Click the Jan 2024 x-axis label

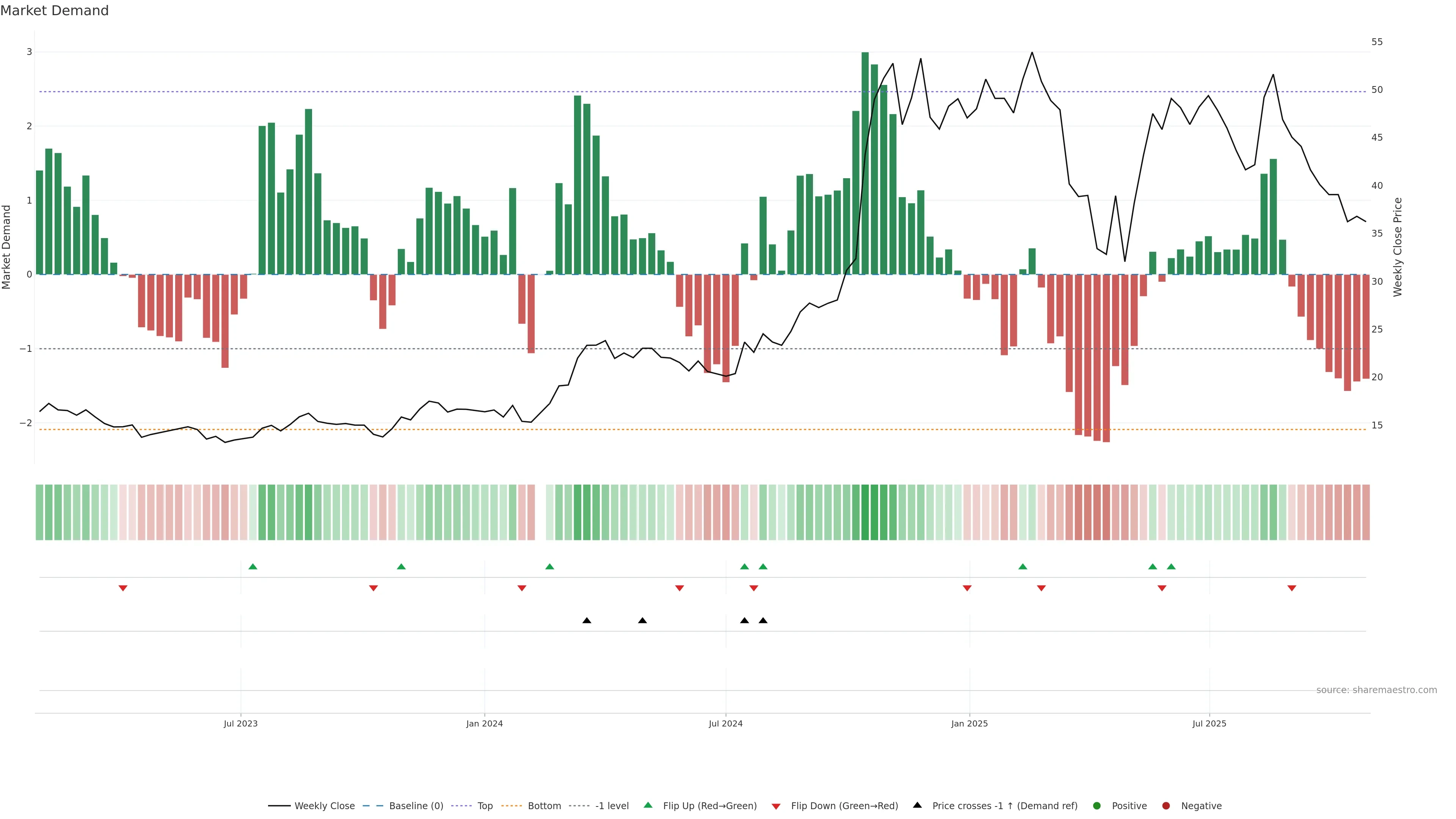tap(485, 723)
